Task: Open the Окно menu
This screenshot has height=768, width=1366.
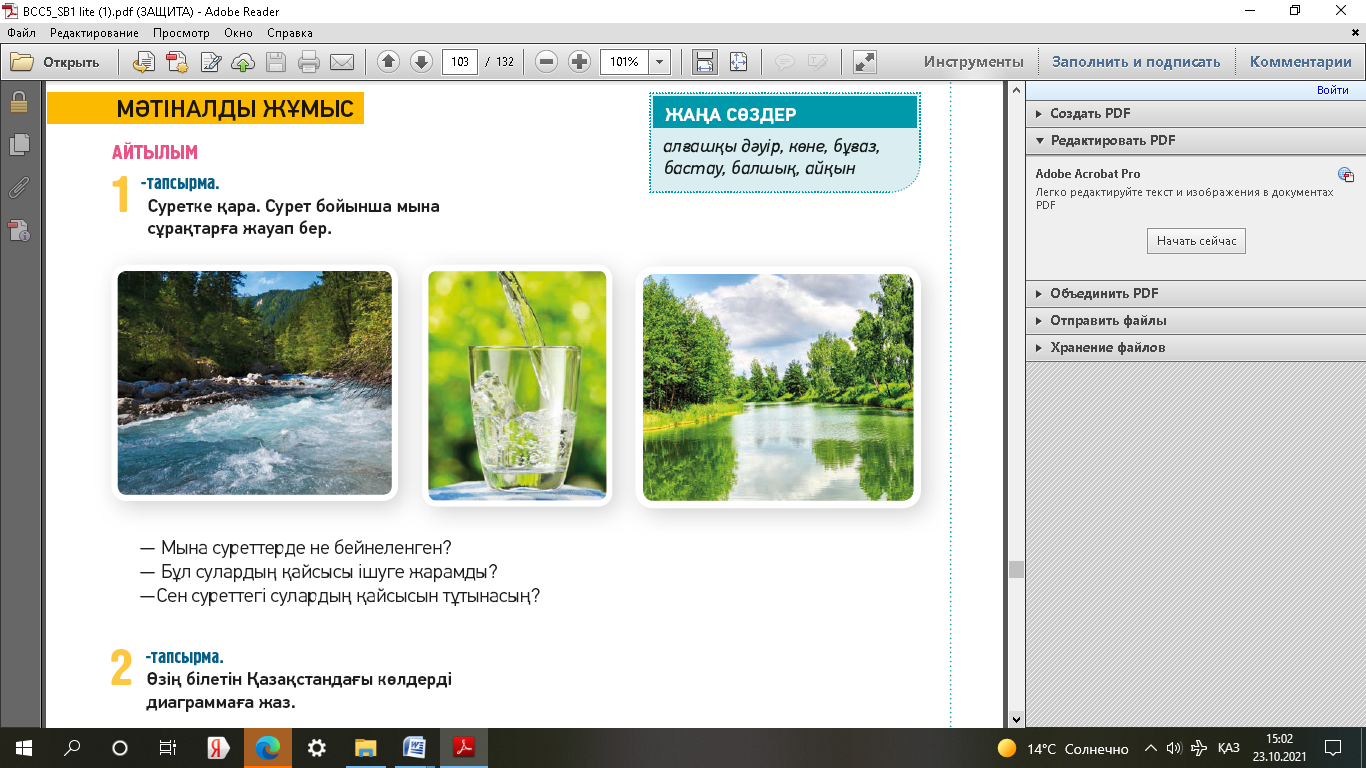Action: (x=238, y=33)
